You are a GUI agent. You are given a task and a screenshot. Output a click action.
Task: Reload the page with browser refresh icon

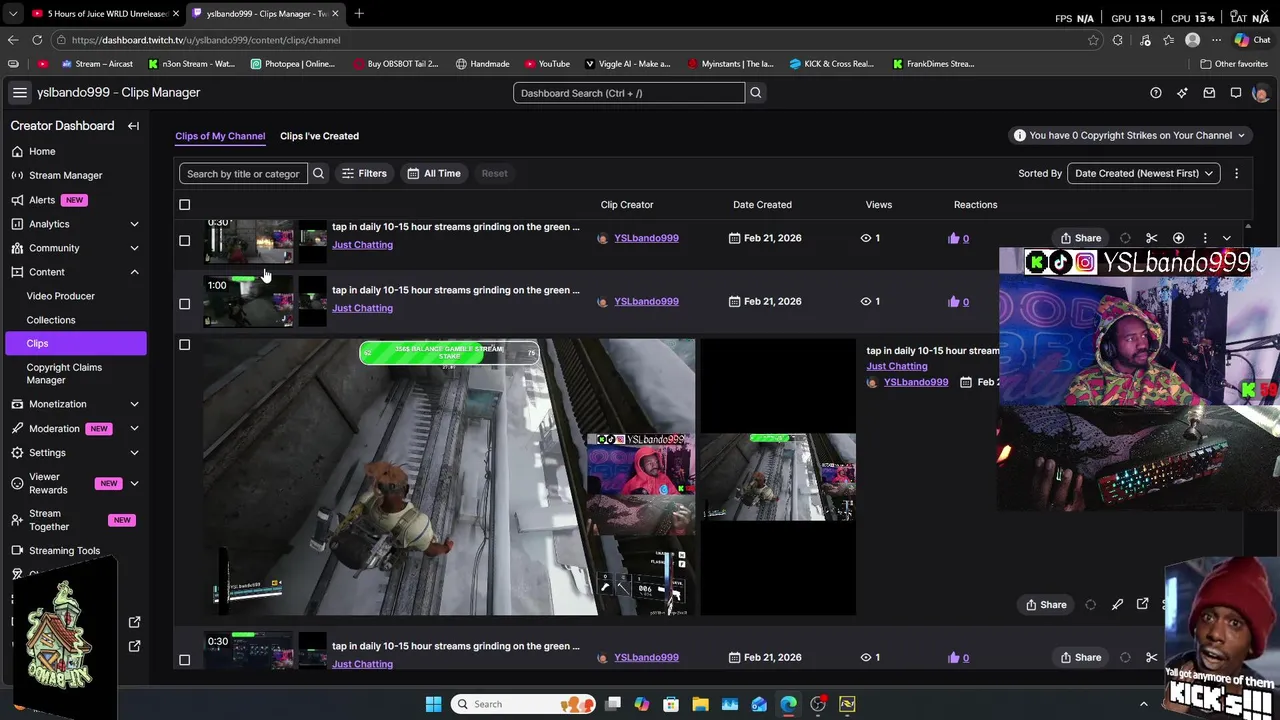coord(37,40)
